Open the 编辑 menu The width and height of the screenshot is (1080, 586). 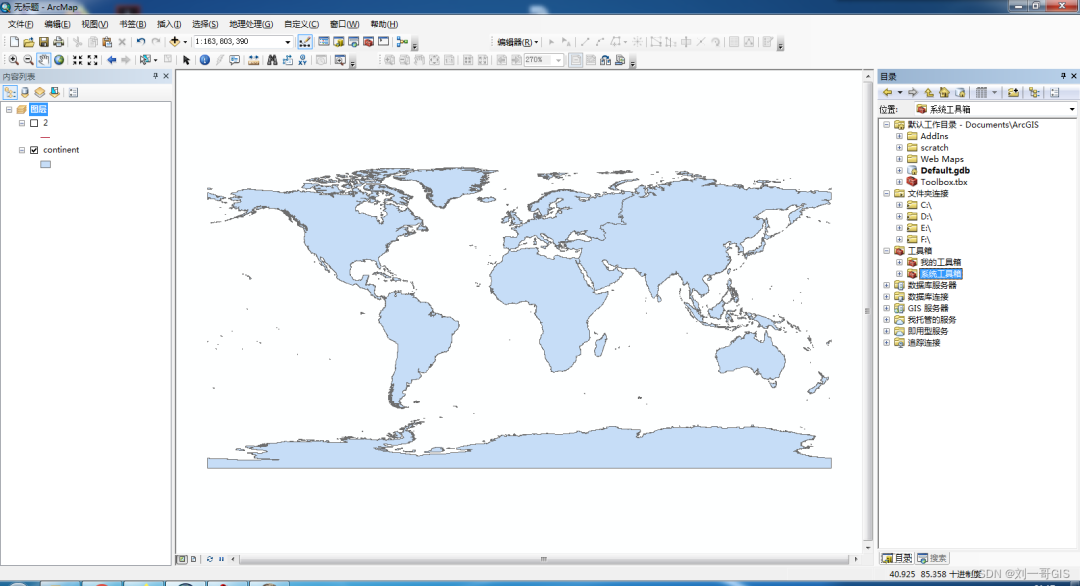[x=57, y=24]
